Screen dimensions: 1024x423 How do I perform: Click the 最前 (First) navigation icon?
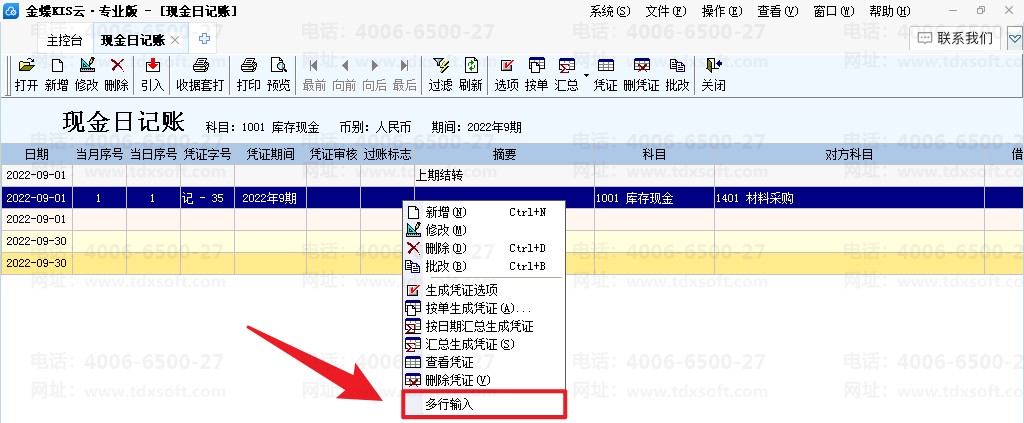pyautogui.click(x=314, y=74)
